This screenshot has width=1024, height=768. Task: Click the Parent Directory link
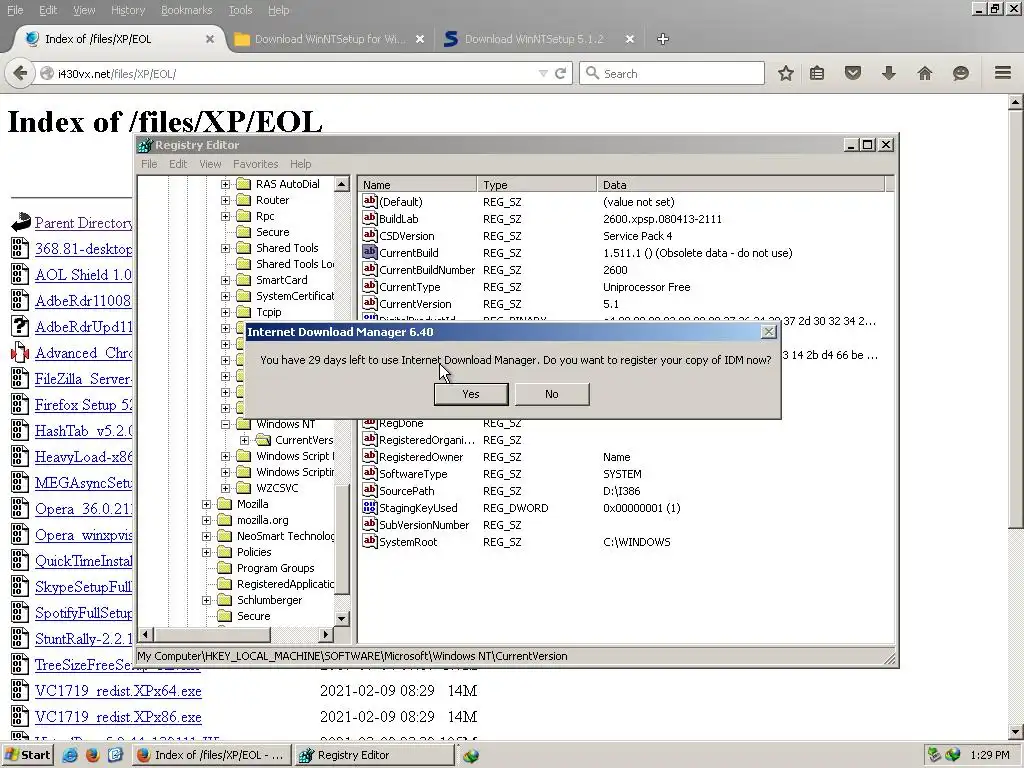click(84, 223)
